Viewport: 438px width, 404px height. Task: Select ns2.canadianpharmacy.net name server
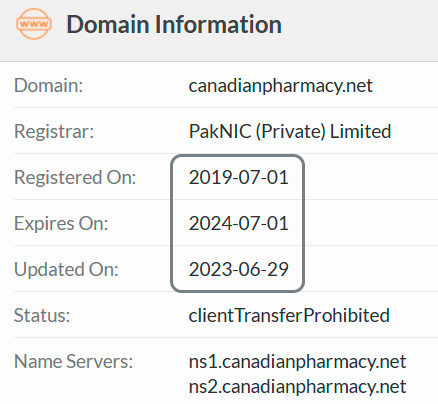[297, 387]
